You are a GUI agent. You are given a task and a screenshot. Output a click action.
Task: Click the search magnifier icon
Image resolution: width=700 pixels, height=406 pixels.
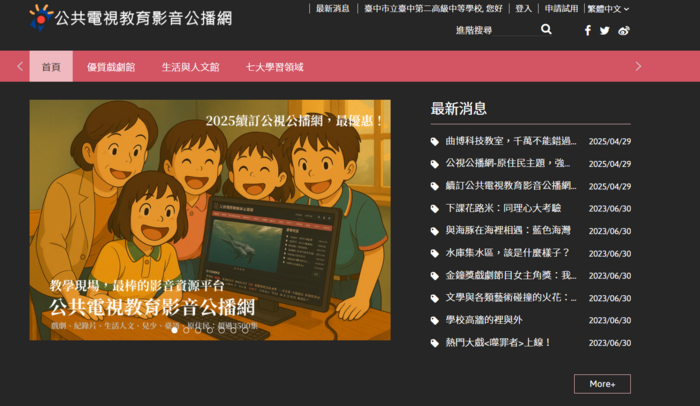[x=546, y=29]
